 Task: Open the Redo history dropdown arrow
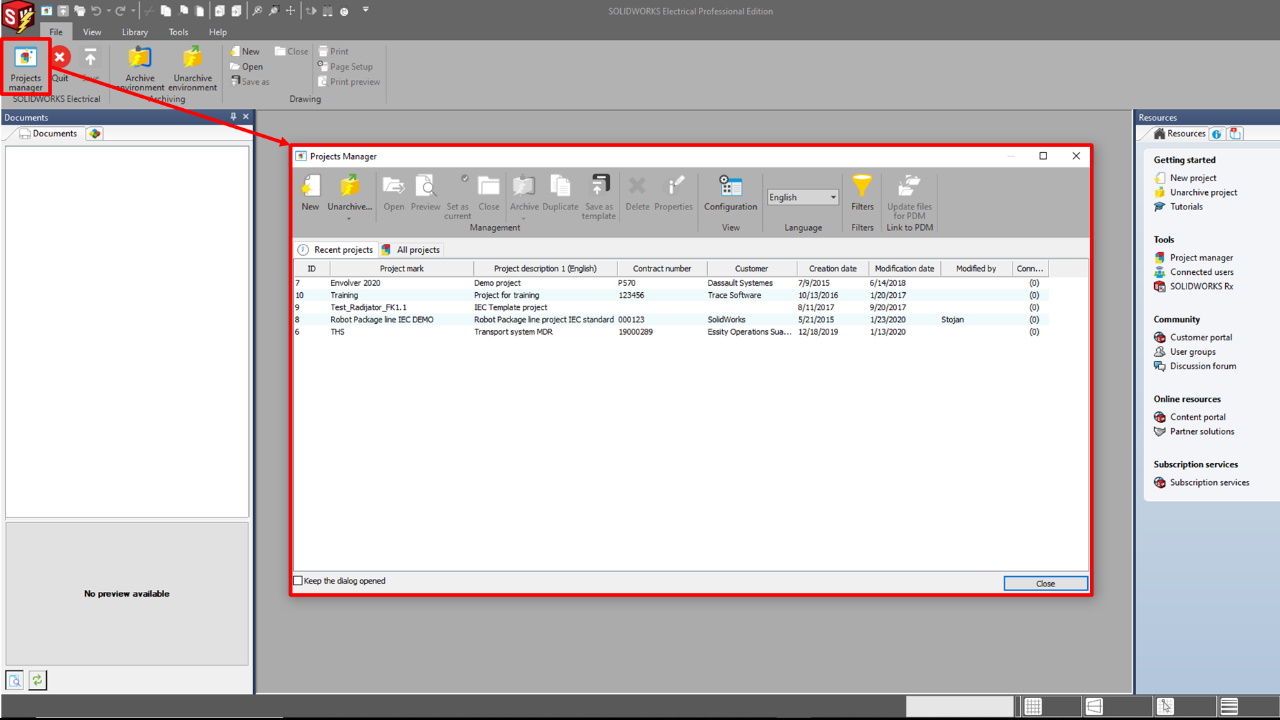pos(132,11)
